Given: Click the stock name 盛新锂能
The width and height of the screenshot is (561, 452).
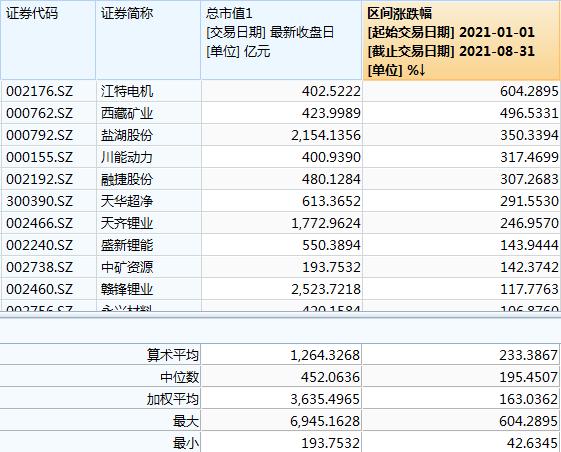Looking at the screenshot, I should 127,245.
